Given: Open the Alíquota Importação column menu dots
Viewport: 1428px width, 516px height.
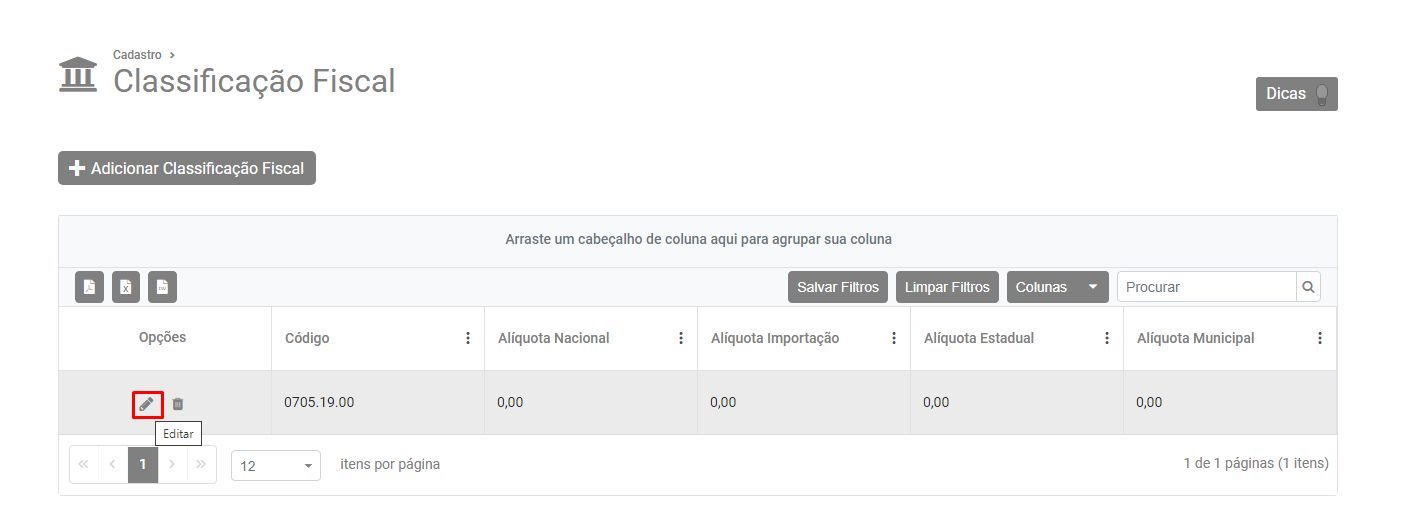Looking at the screenshot, I should [894, 338].
